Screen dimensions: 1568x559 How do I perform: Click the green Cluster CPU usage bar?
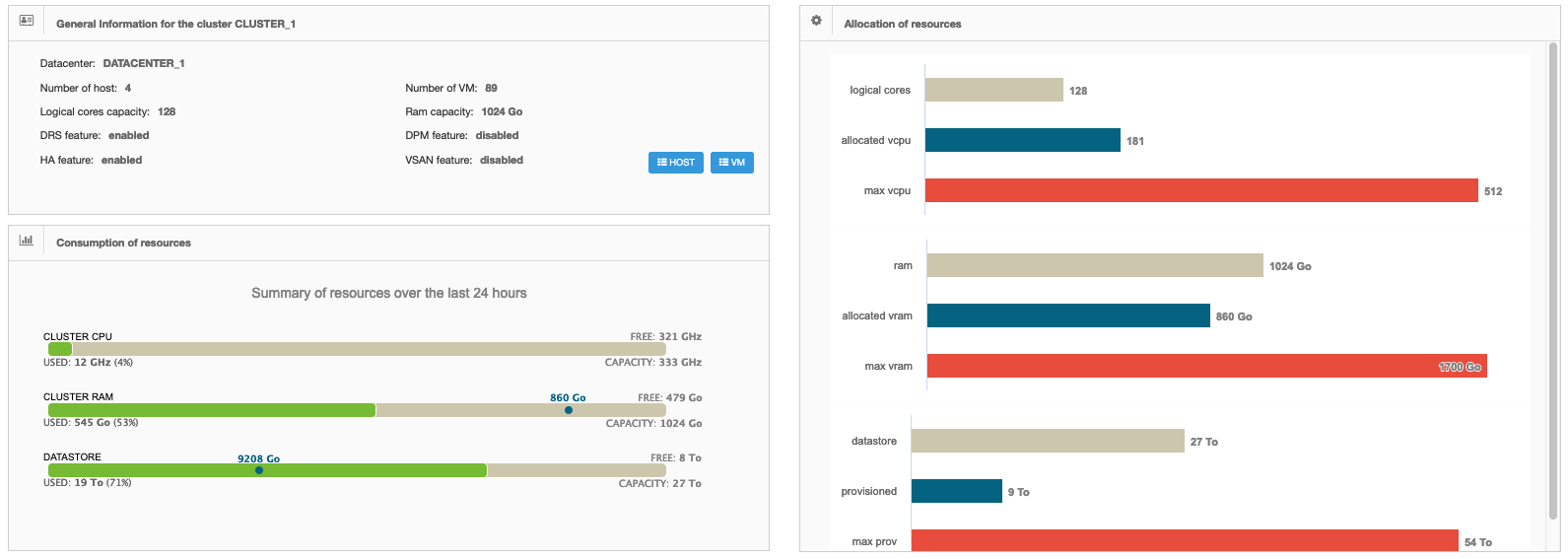[60, 349]
